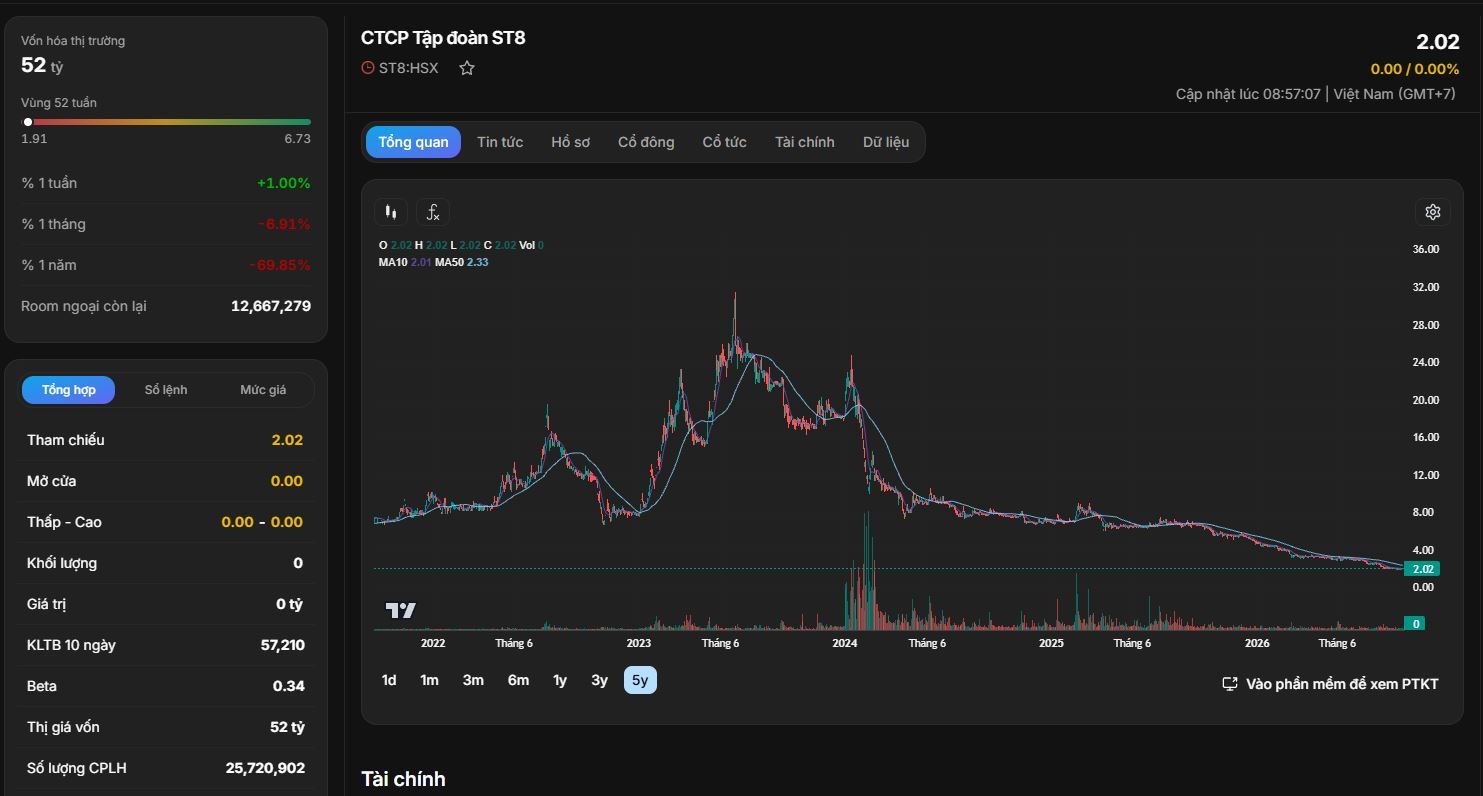Open chart settings gear
The height and width of the screenshot is (796, 1483).
1433,212
